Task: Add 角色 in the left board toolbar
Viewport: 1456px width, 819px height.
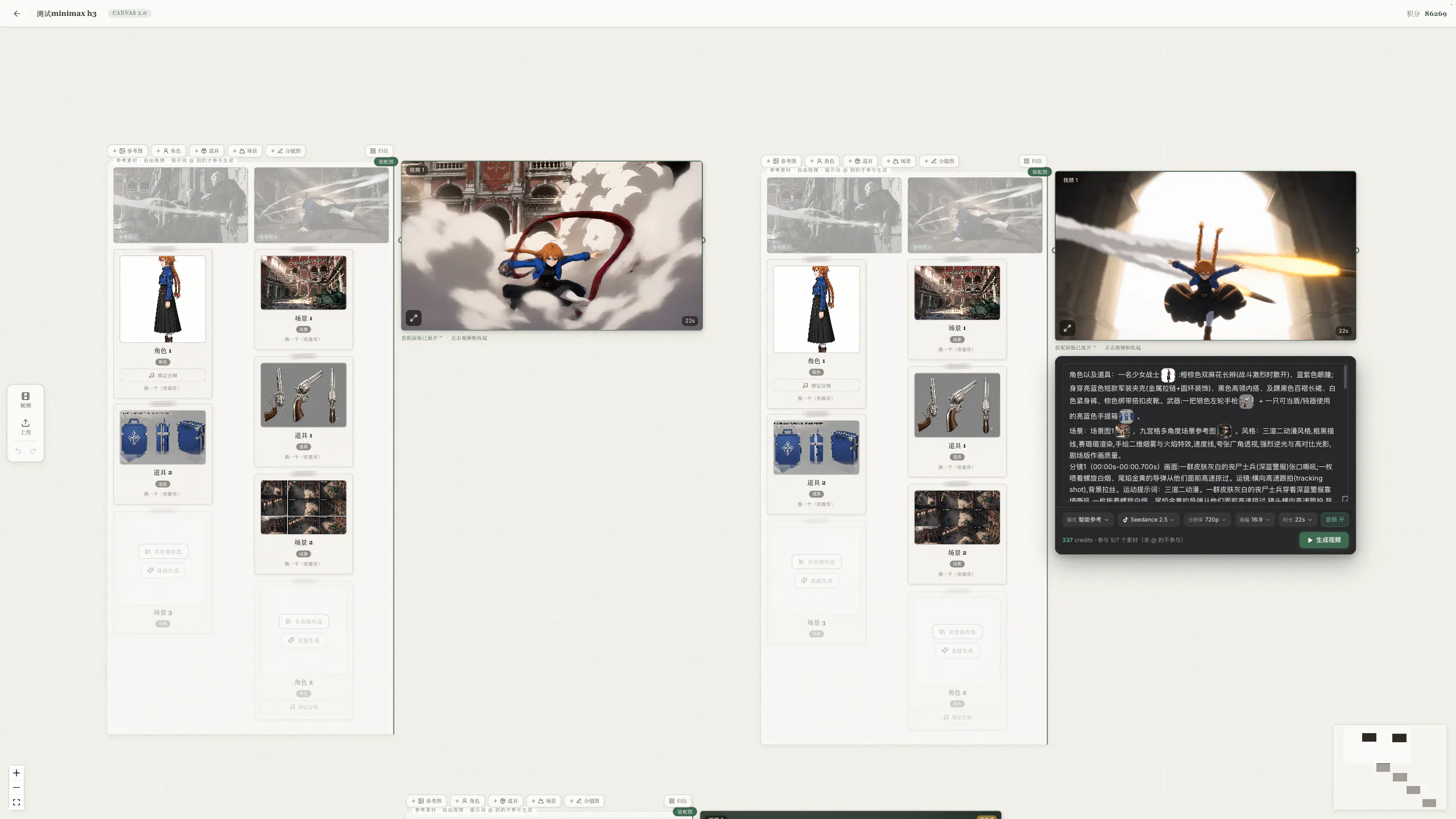Action: (x=168, y=151)
